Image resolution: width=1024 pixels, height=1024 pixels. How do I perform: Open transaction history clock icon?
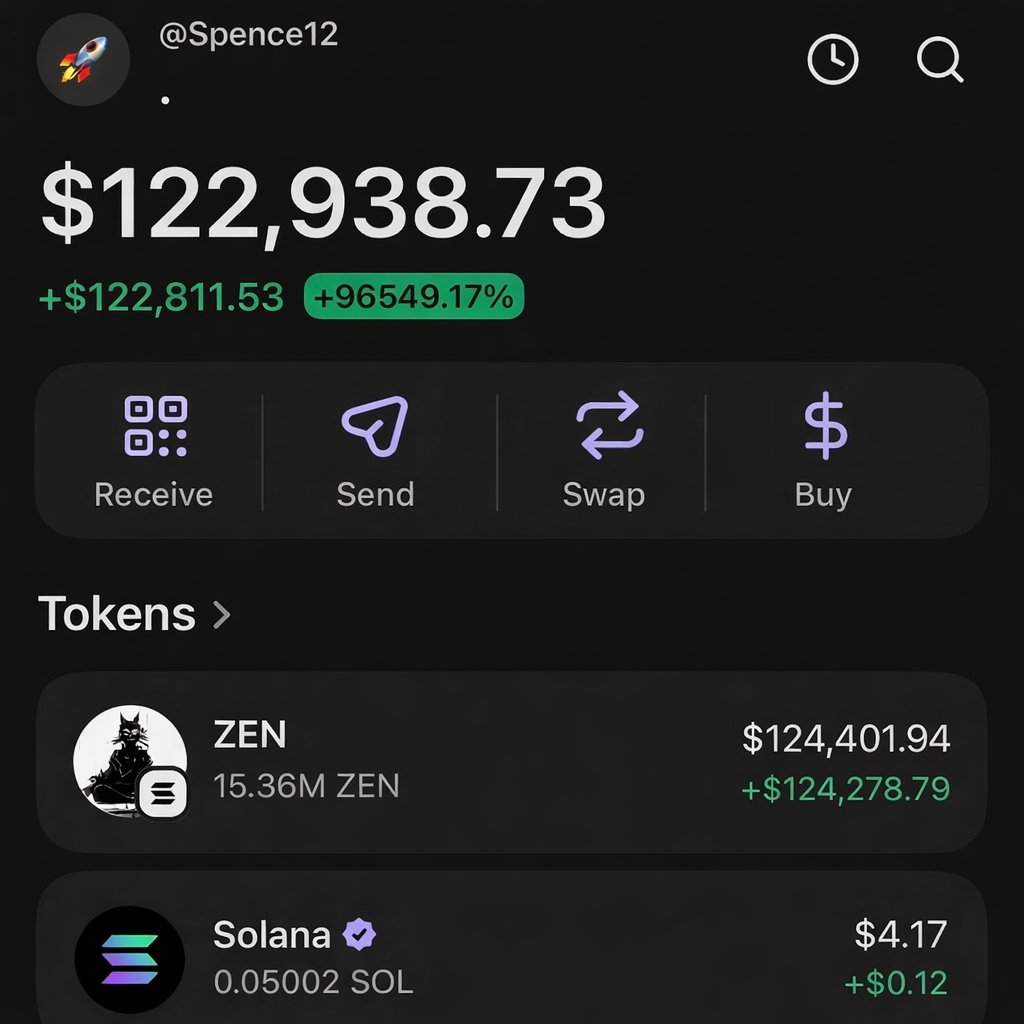point(832,61)
